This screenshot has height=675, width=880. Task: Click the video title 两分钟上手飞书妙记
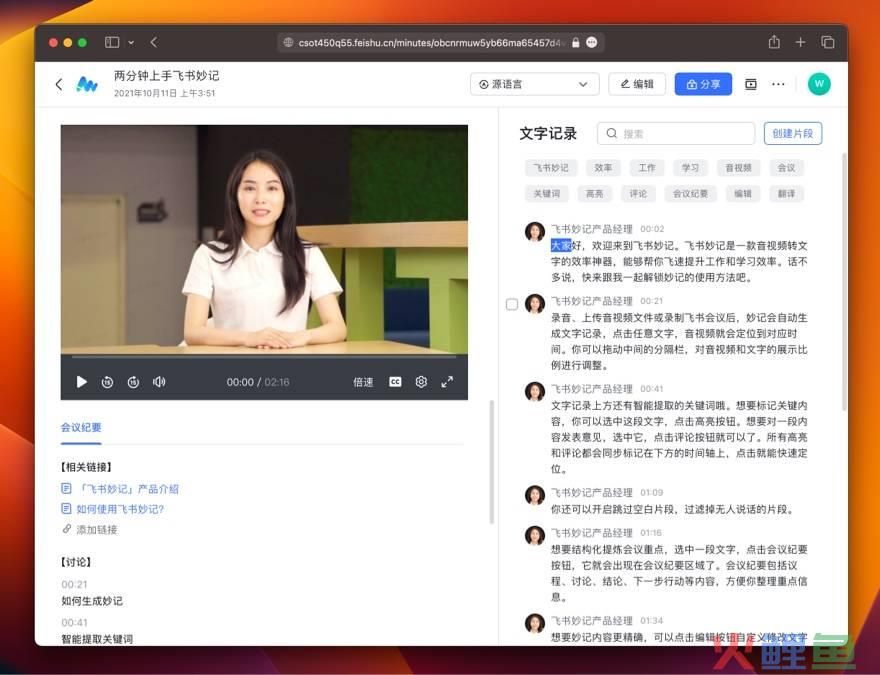167,76
